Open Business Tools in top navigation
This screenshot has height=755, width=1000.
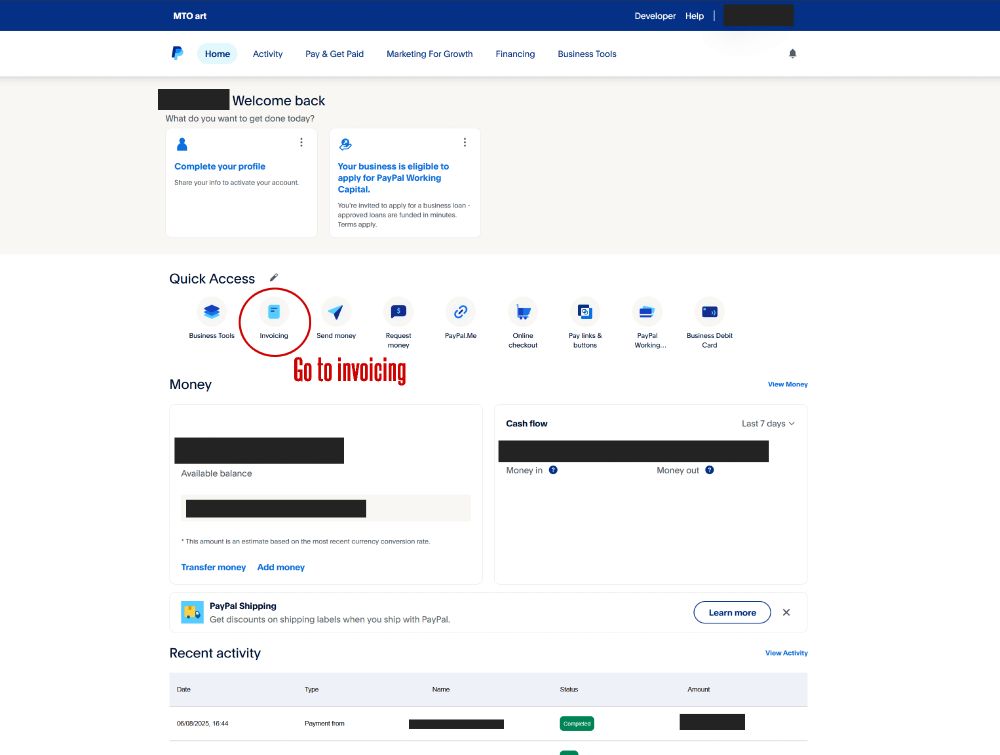point(587,54)
